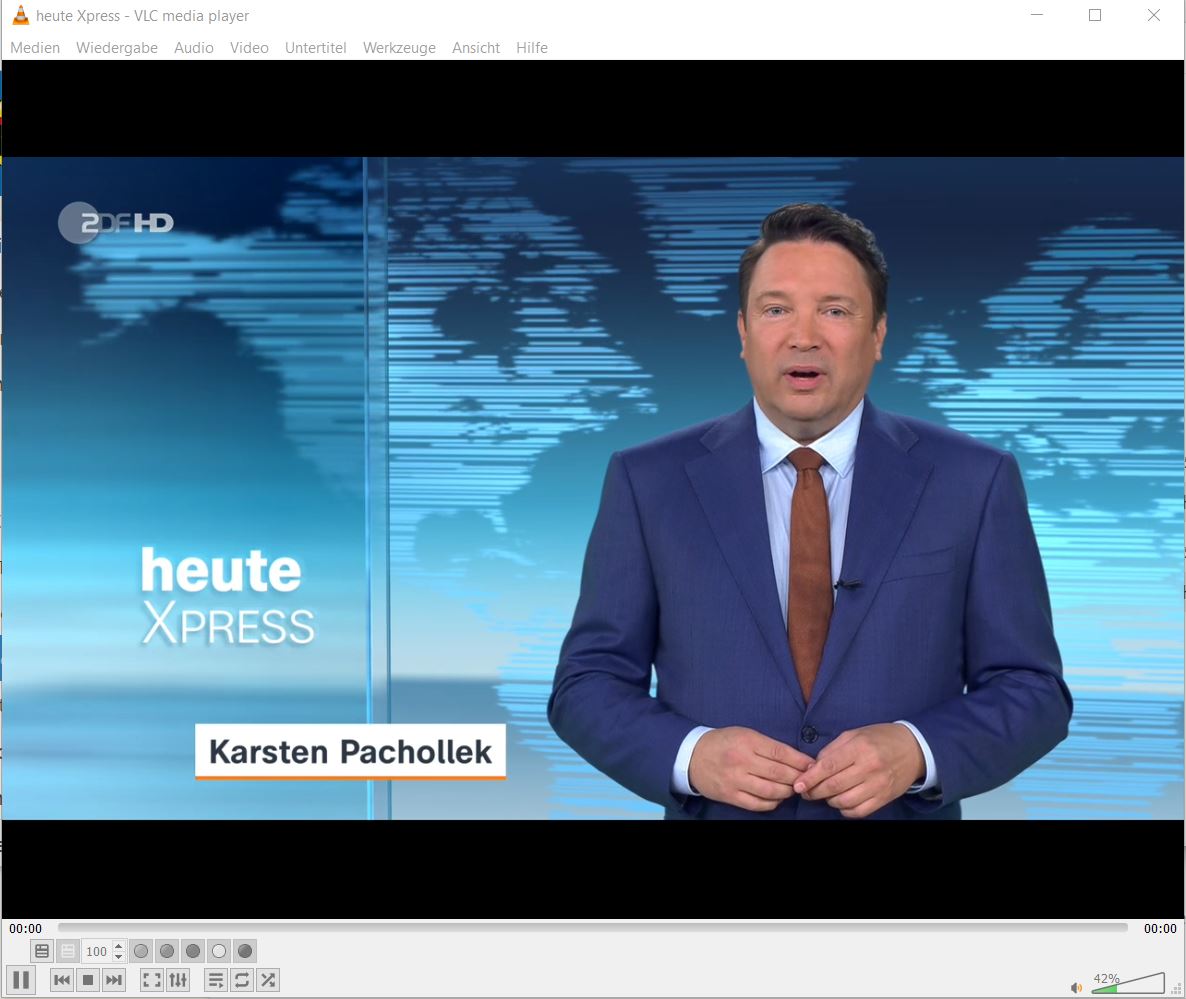Click the window resize grip in bottom corner

point(1177,989)
